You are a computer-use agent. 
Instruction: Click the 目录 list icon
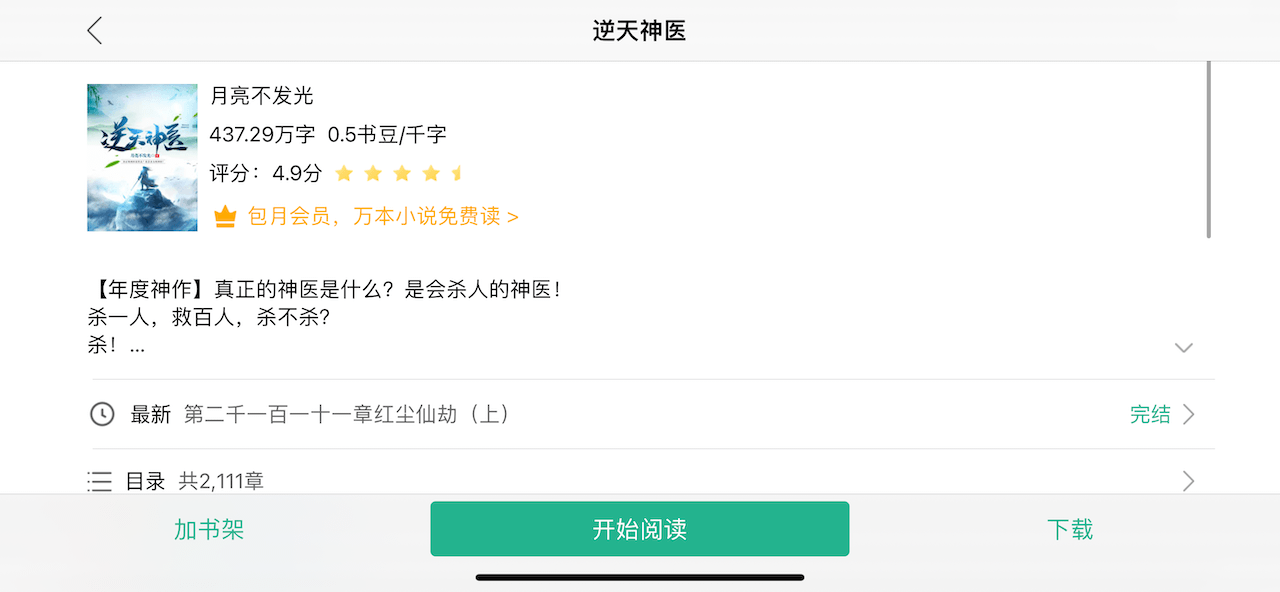pos(100,482)
